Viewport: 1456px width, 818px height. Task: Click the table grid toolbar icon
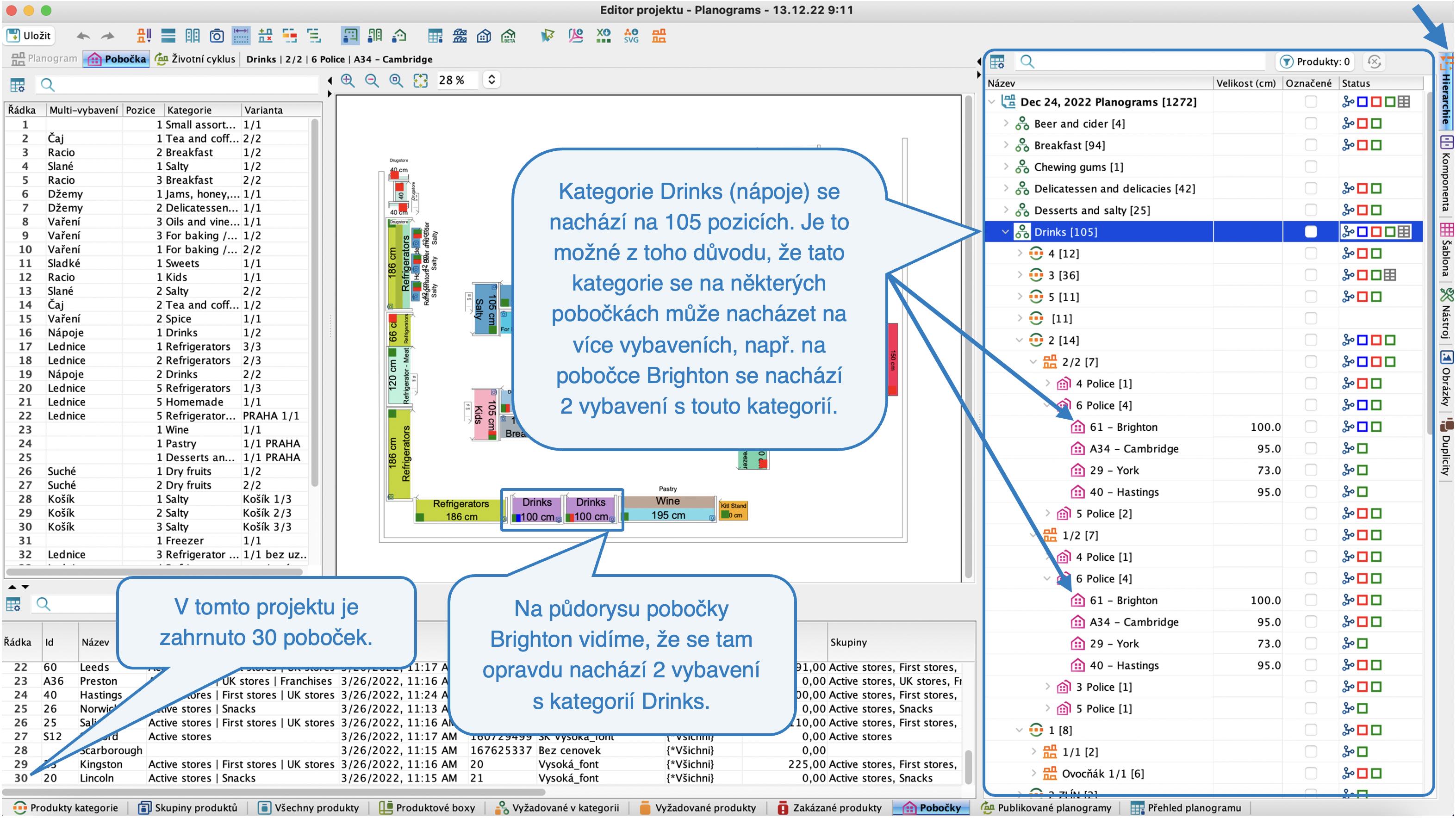tap(435, 36)
